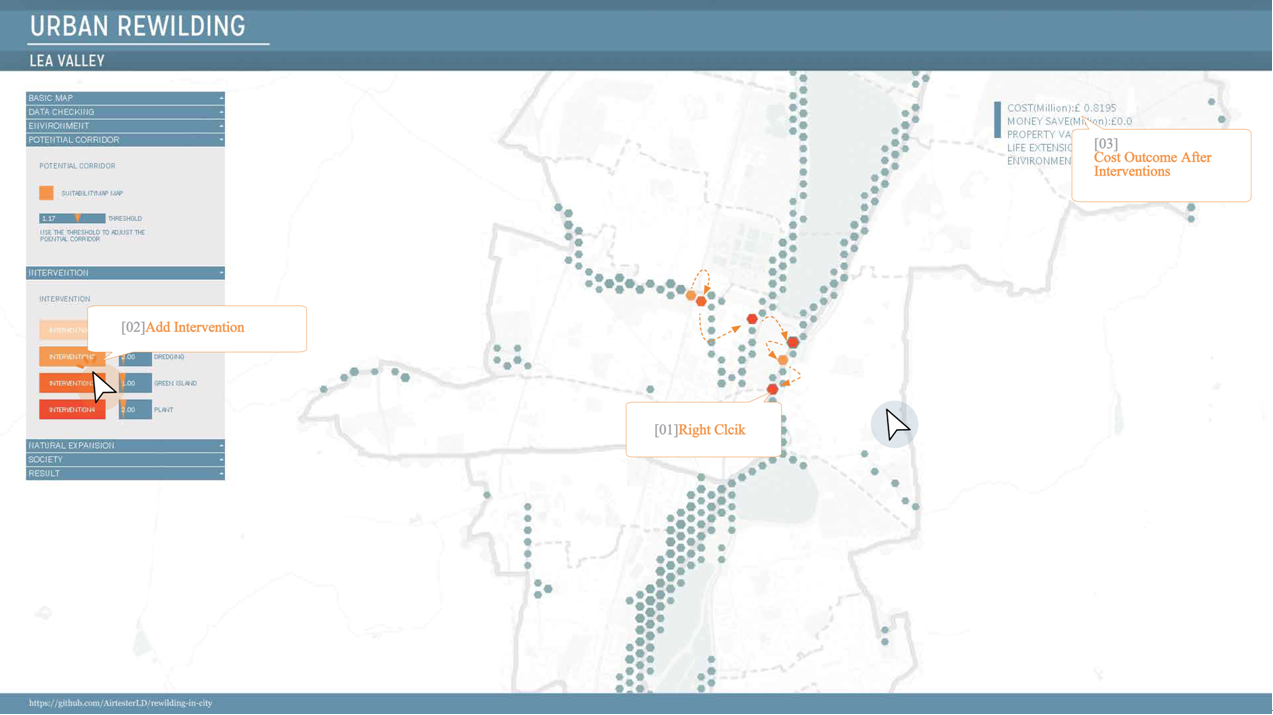Click the Urban Rewilding title
Image resolution: width=1273 pixels, height=715 pixels.
tap(138, 27)
